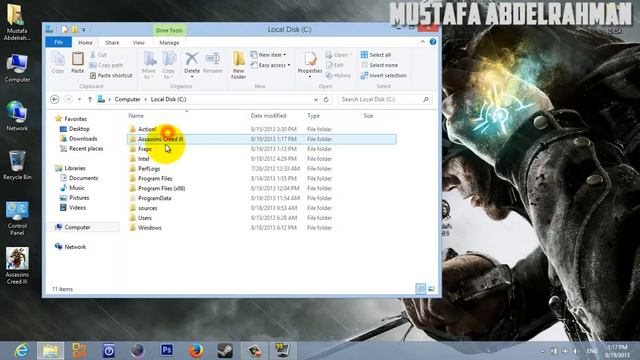This screenshot has height=360, width=640.
Task: Click the Search Local Disk field
Action: point(385,100)
